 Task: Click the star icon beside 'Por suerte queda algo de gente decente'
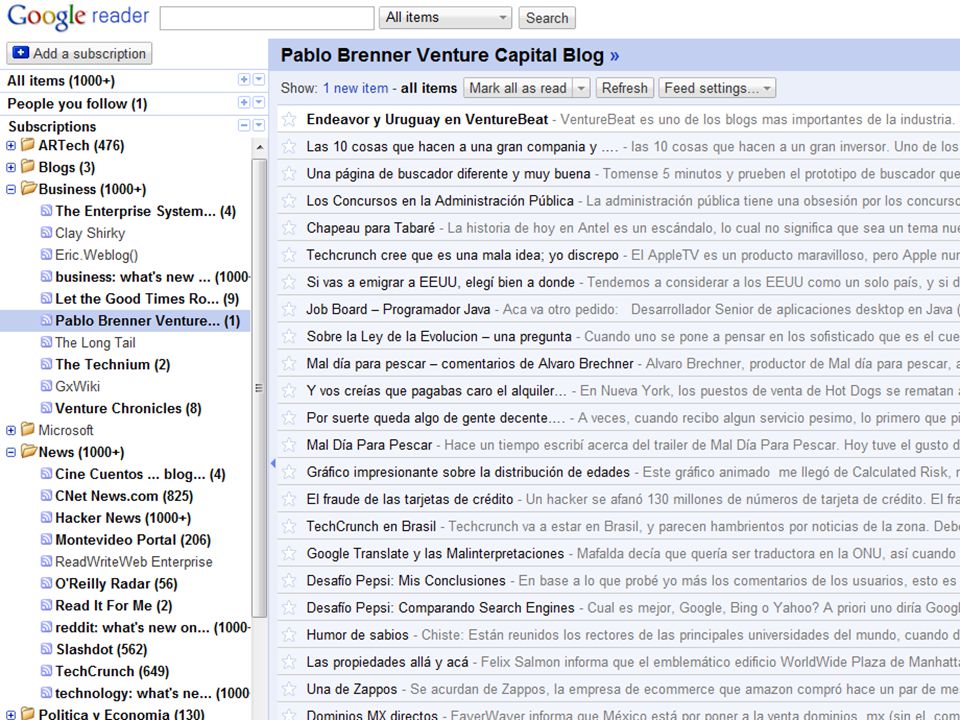289,418
